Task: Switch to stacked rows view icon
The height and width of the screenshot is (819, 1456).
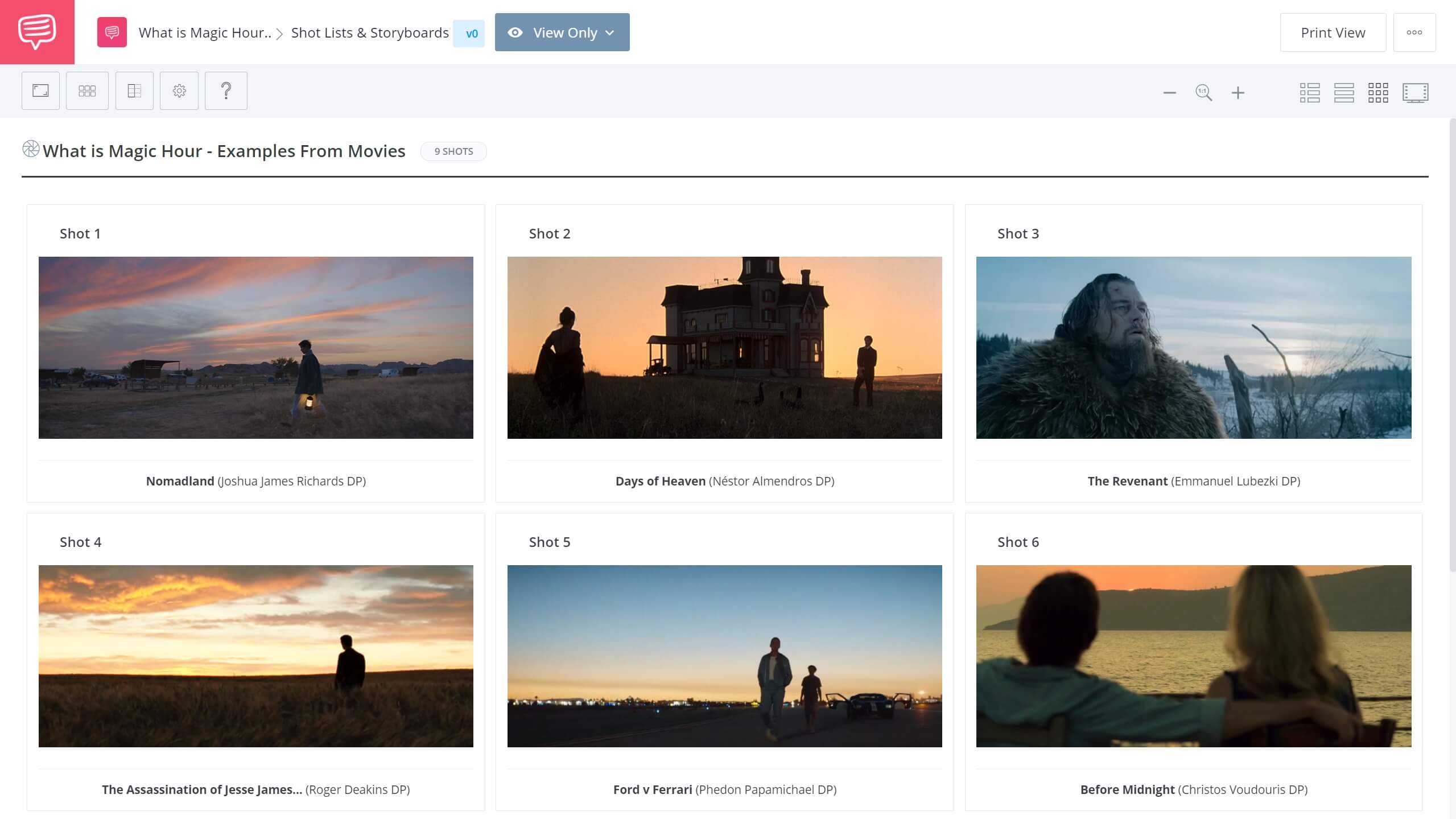Action: [1343, 92]
